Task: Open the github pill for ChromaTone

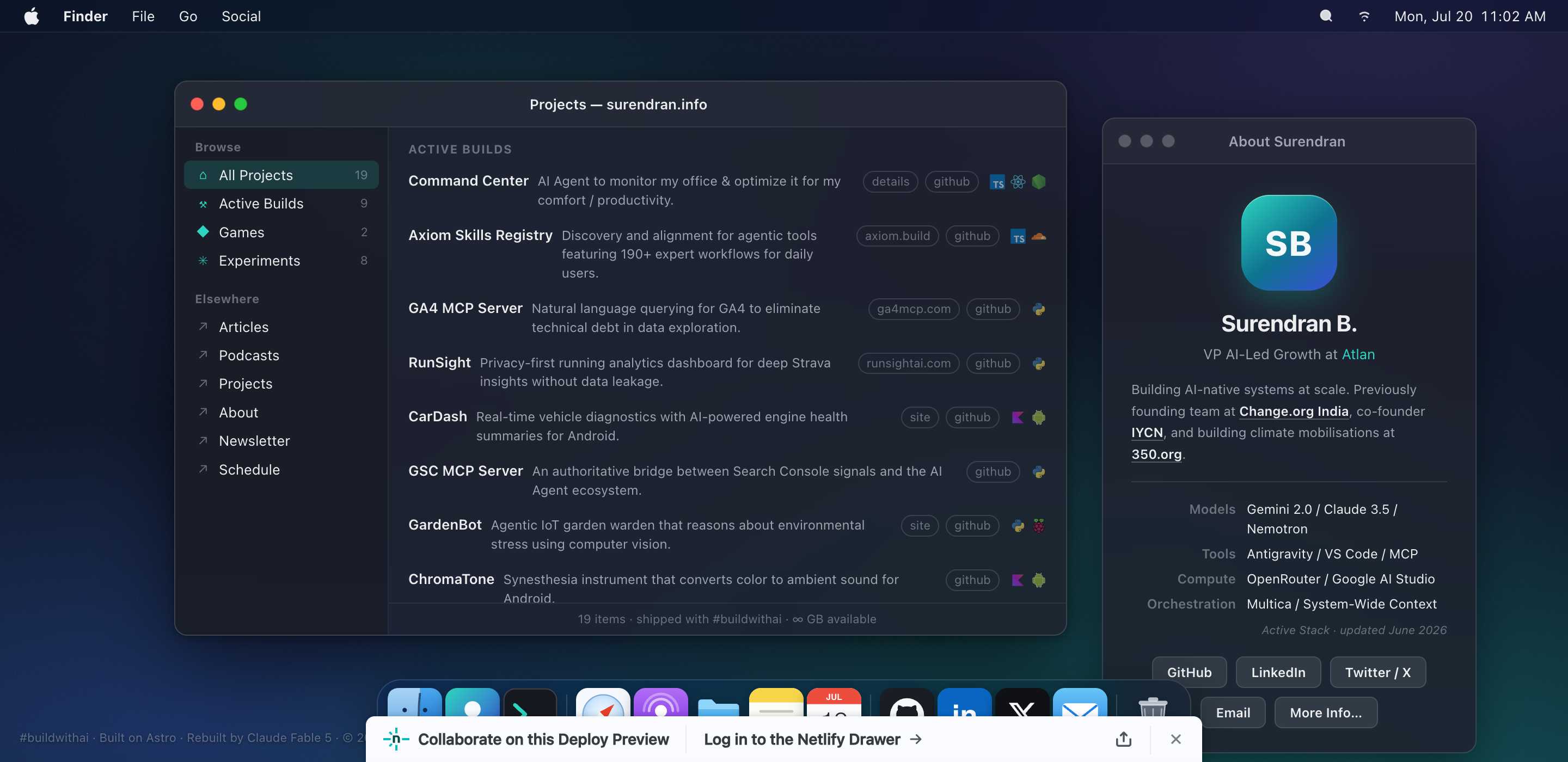Action: click(x=972, y=580)
